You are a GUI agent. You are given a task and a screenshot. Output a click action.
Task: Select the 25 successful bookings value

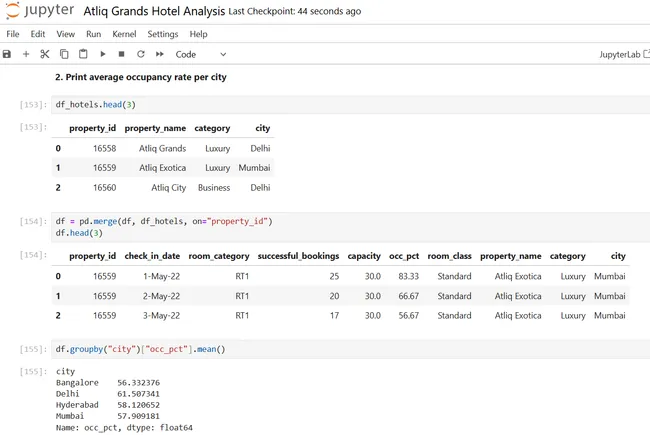pos(334,276)
